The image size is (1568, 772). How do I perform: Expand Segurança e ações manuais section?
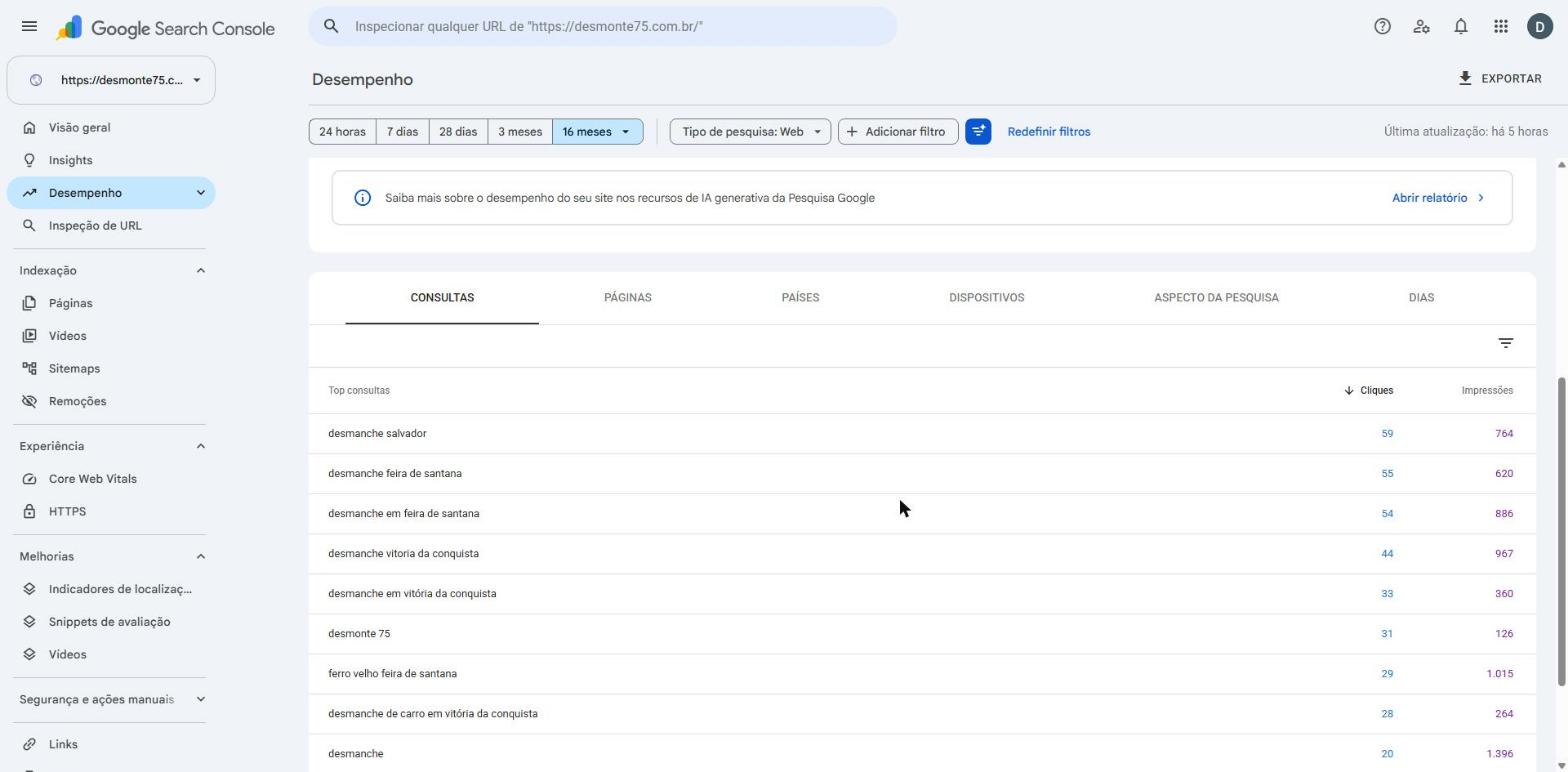pos(200,700)
